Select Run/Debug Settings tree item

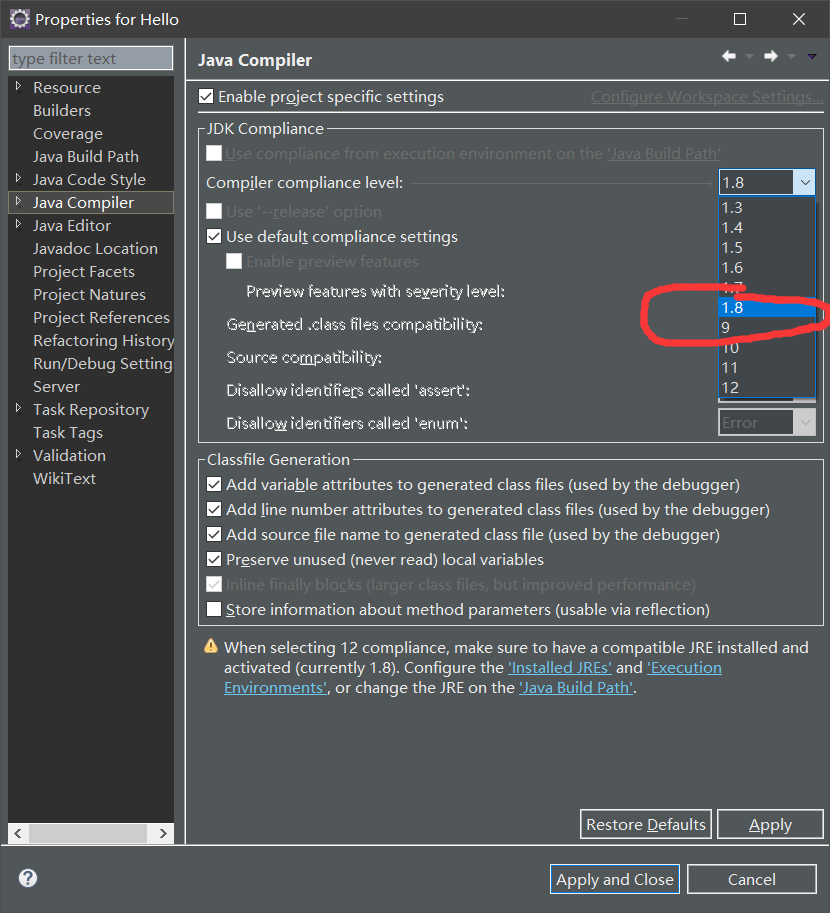(x=103, y=363)
